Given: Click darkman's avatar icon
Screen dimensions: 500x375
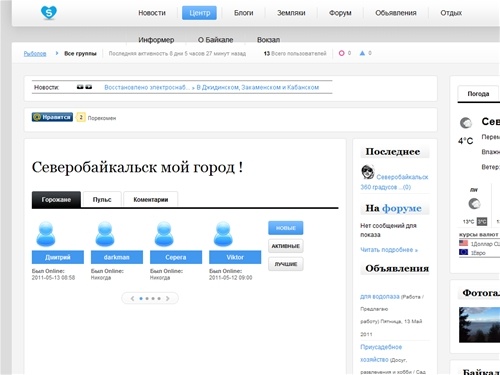Looking at the screenshot, I should pyautogui.click(x=105, y=234).
